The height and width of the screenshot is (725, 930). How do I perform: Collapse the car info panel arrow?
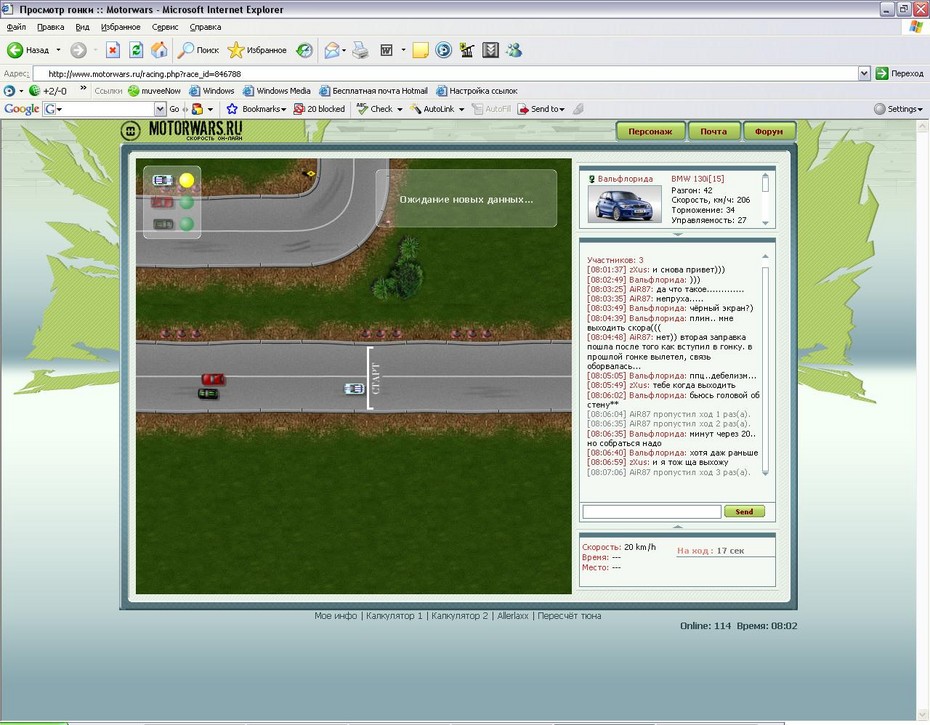677,234
